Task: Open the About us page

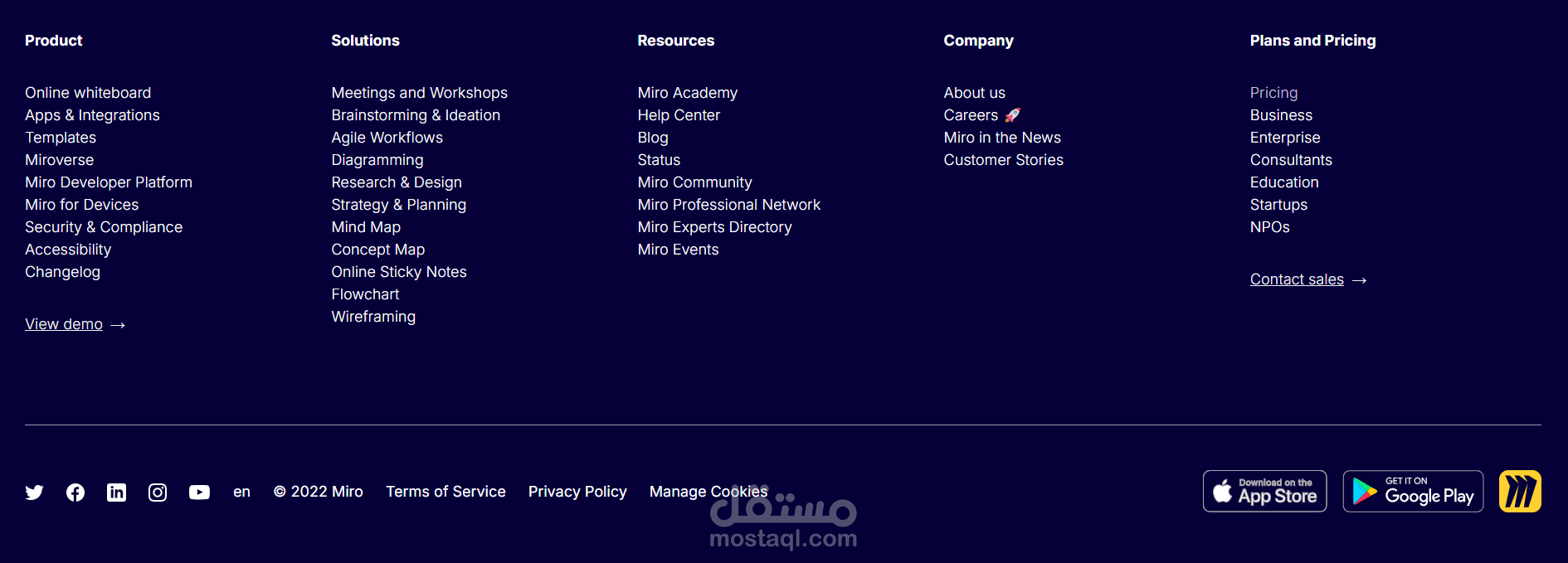Action: pos(974,93)
